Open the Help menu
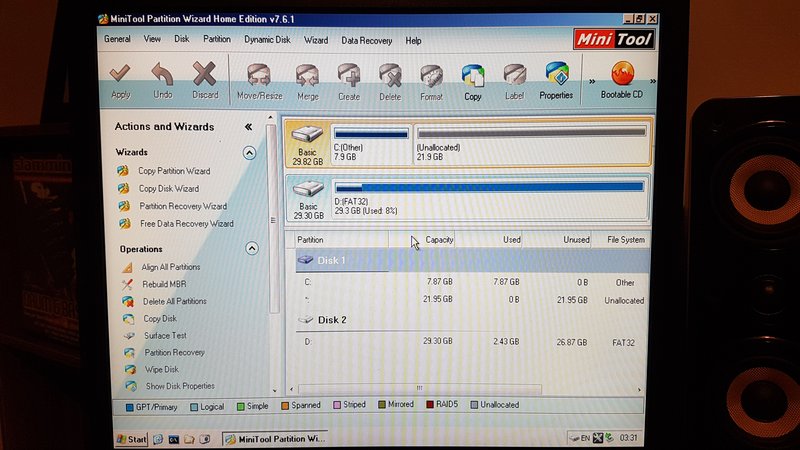This screenshot has height=450, width=800. pyautogui.click(x=413, y=41)
